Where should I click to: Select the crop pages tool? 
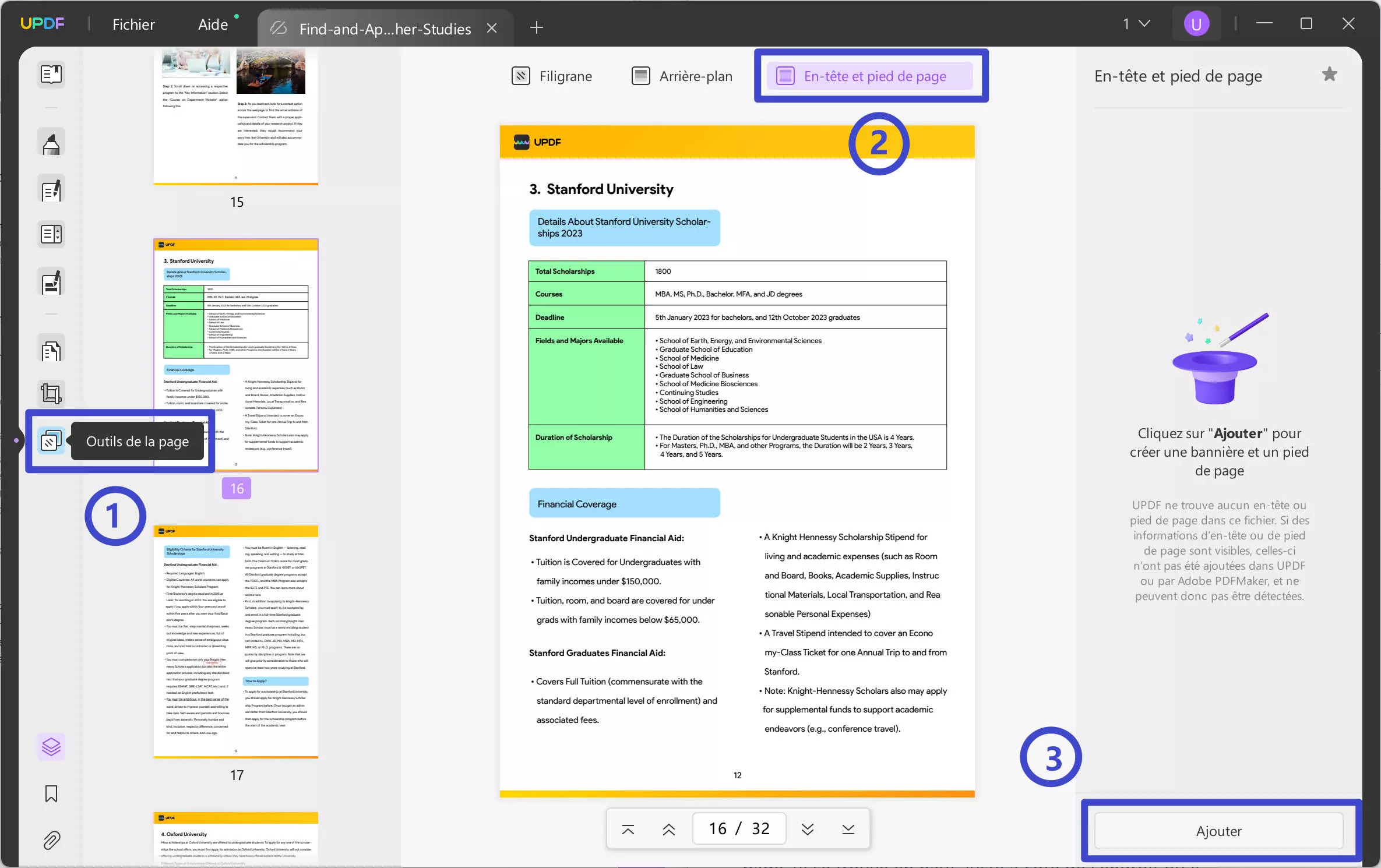coord(51,393)
